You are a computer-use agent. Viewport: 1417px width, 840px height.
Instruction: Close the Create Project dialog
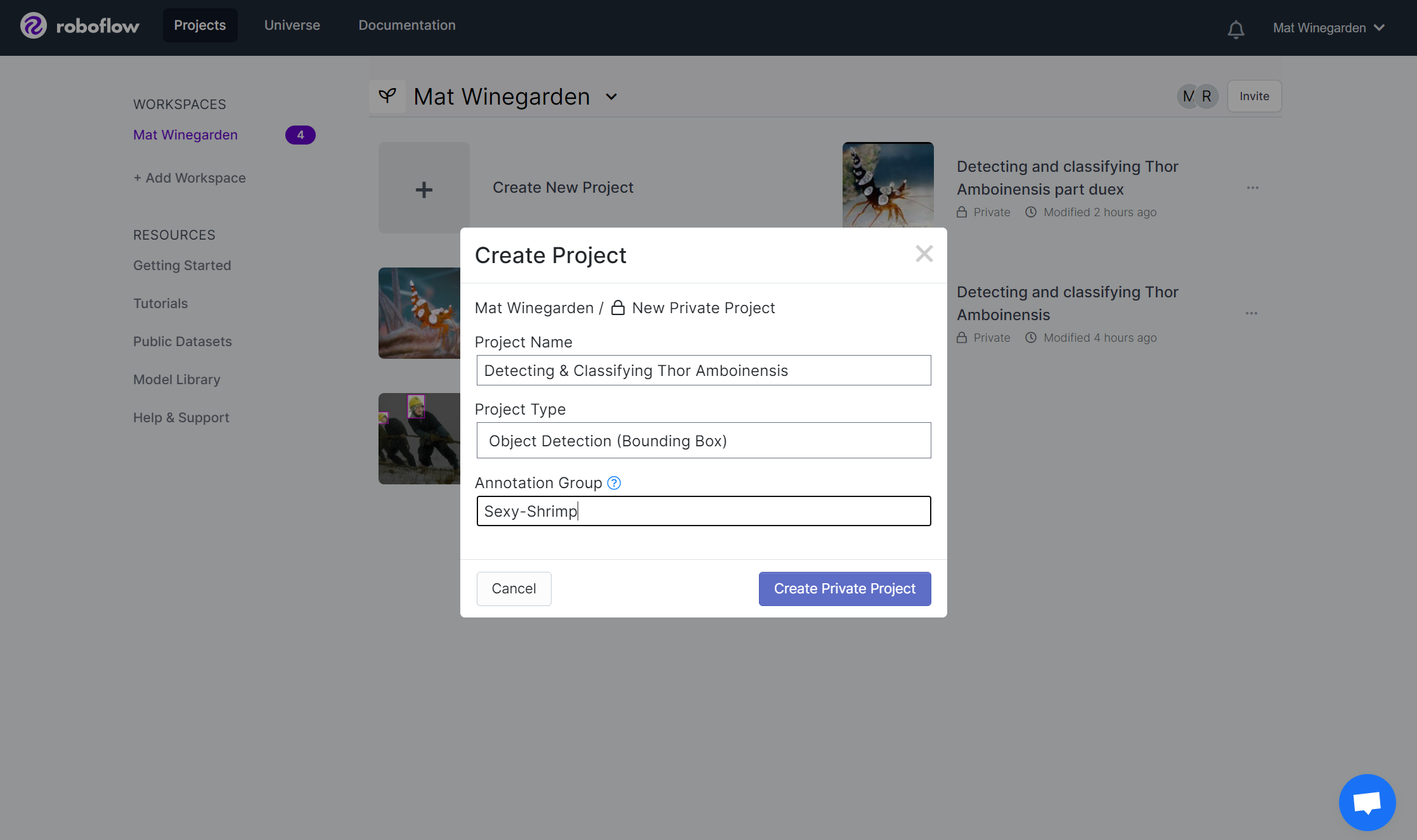(x=924, y=254)
